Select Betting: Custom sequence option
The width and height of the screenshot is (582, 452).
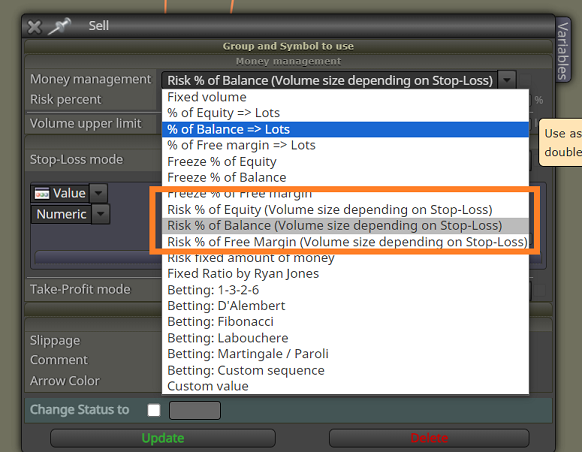(345, 370)
